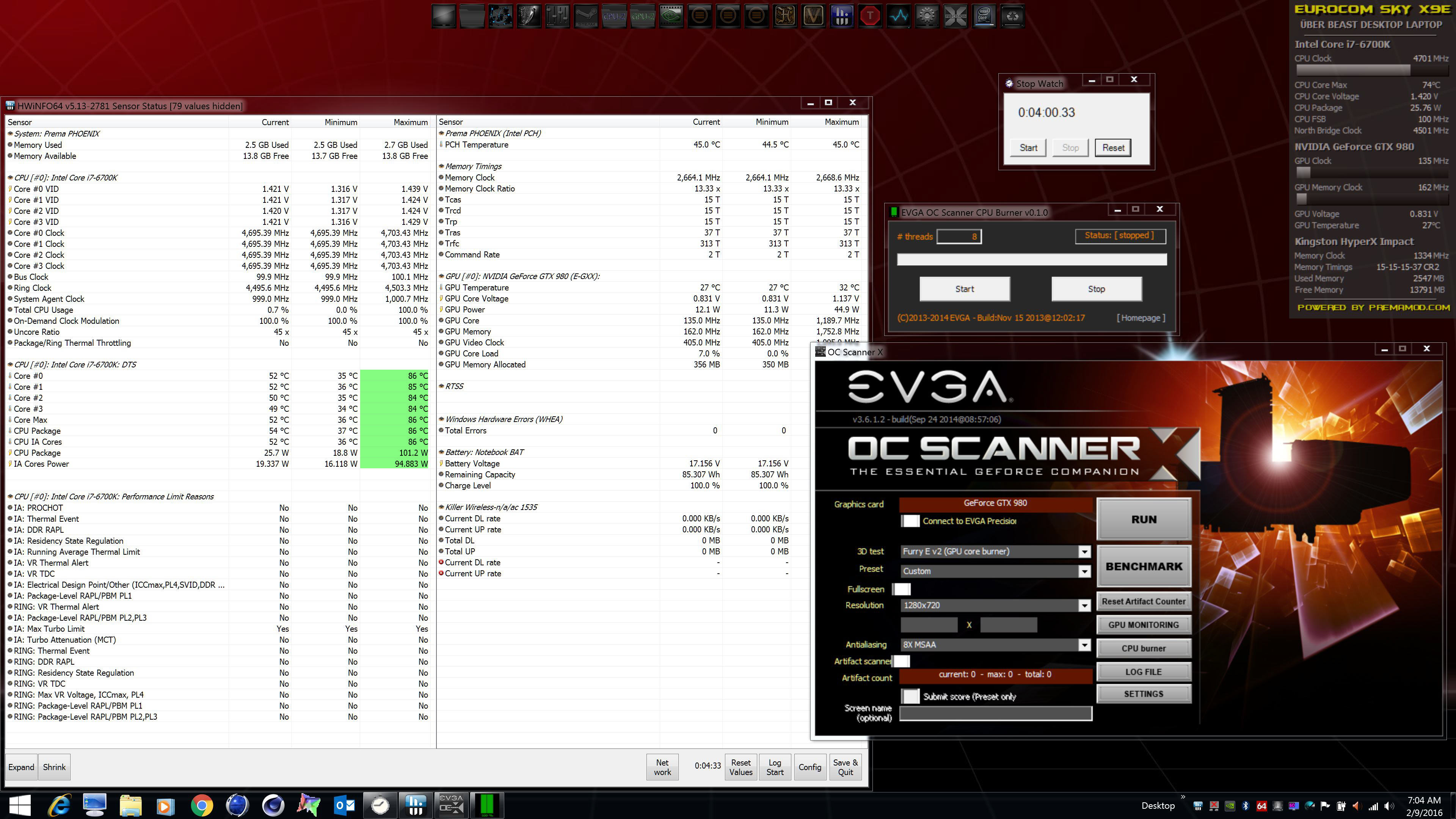1456x819 pixels.
Task: Open the Intel Core icon in the top dock
Action: (x=984, y=16)
